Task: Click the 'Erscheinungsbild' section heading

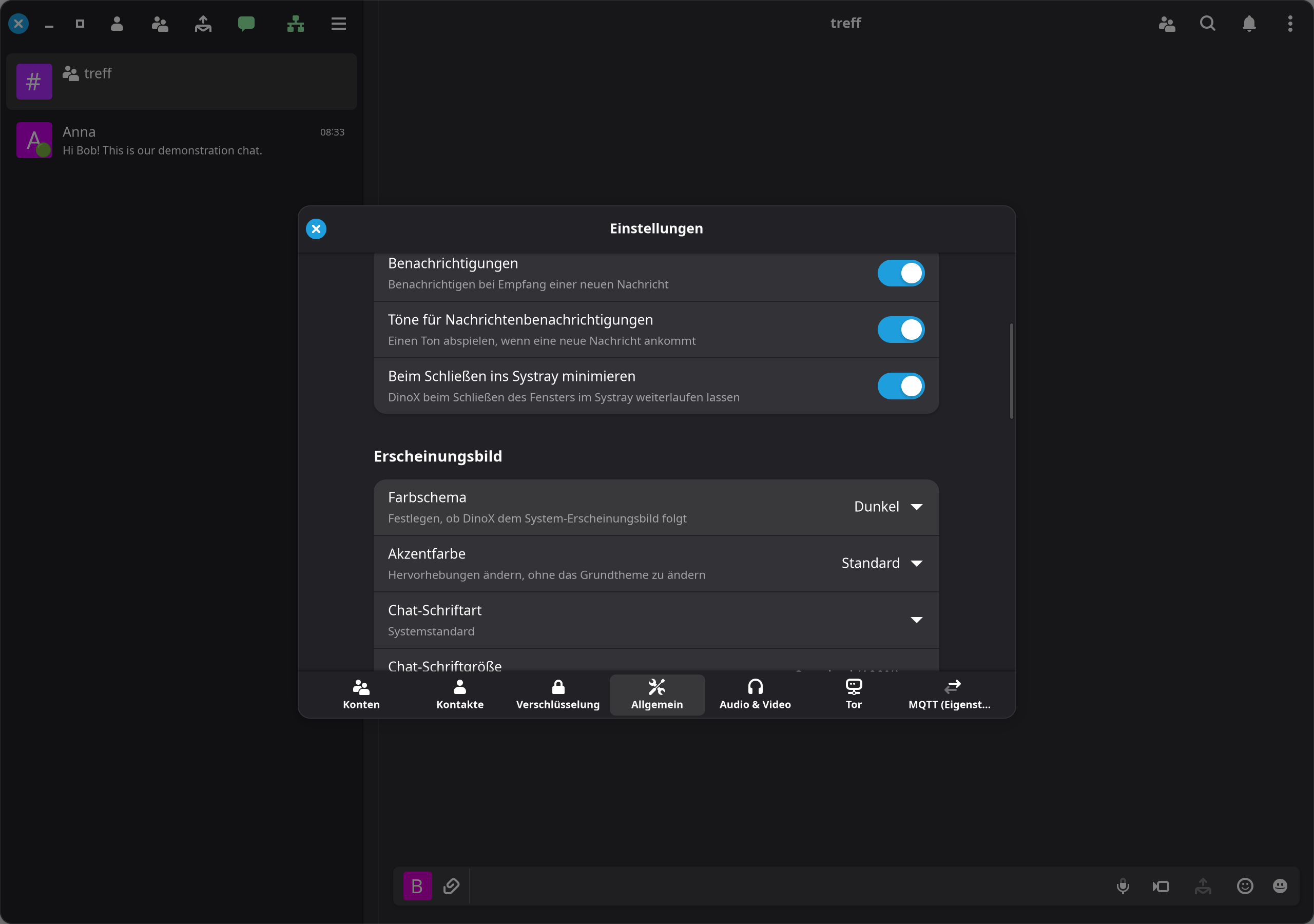Action: (x=438, y=456)
